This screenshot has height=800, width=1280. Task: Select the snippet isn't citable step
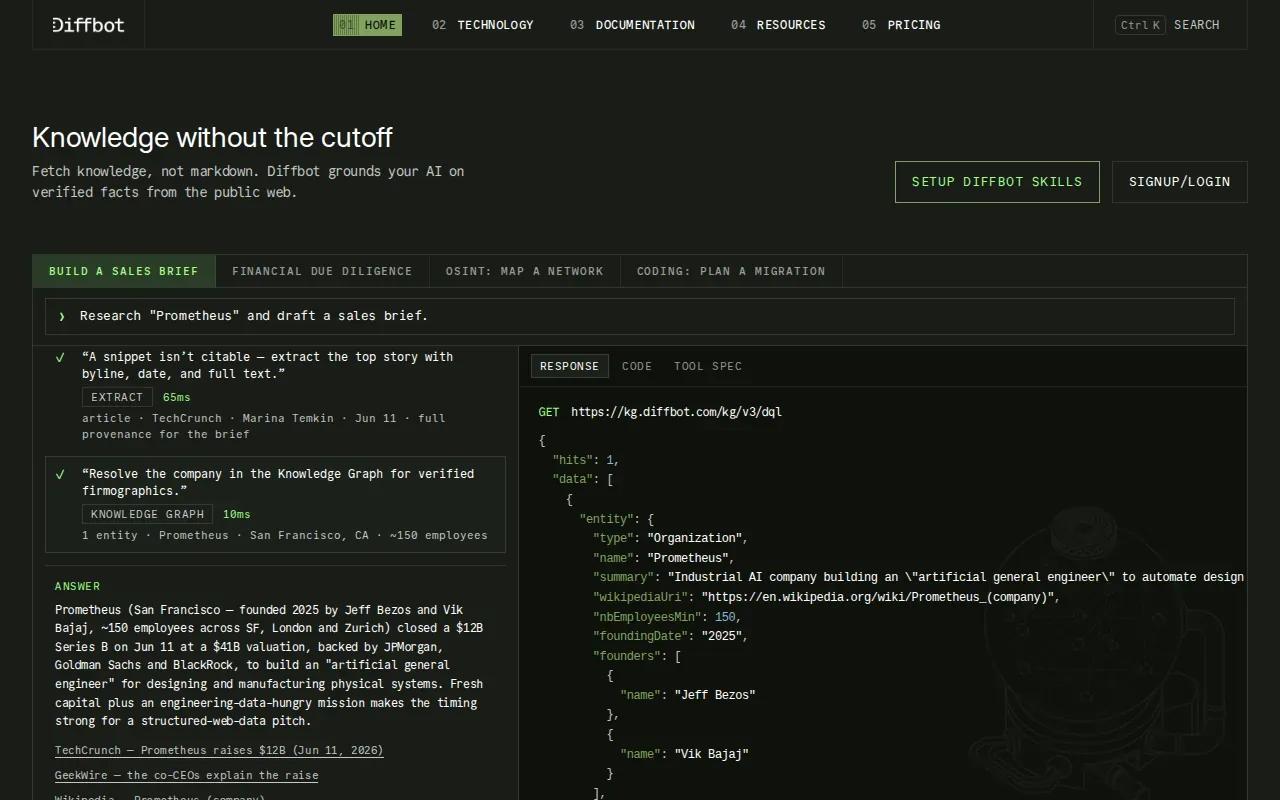point(276,395)
